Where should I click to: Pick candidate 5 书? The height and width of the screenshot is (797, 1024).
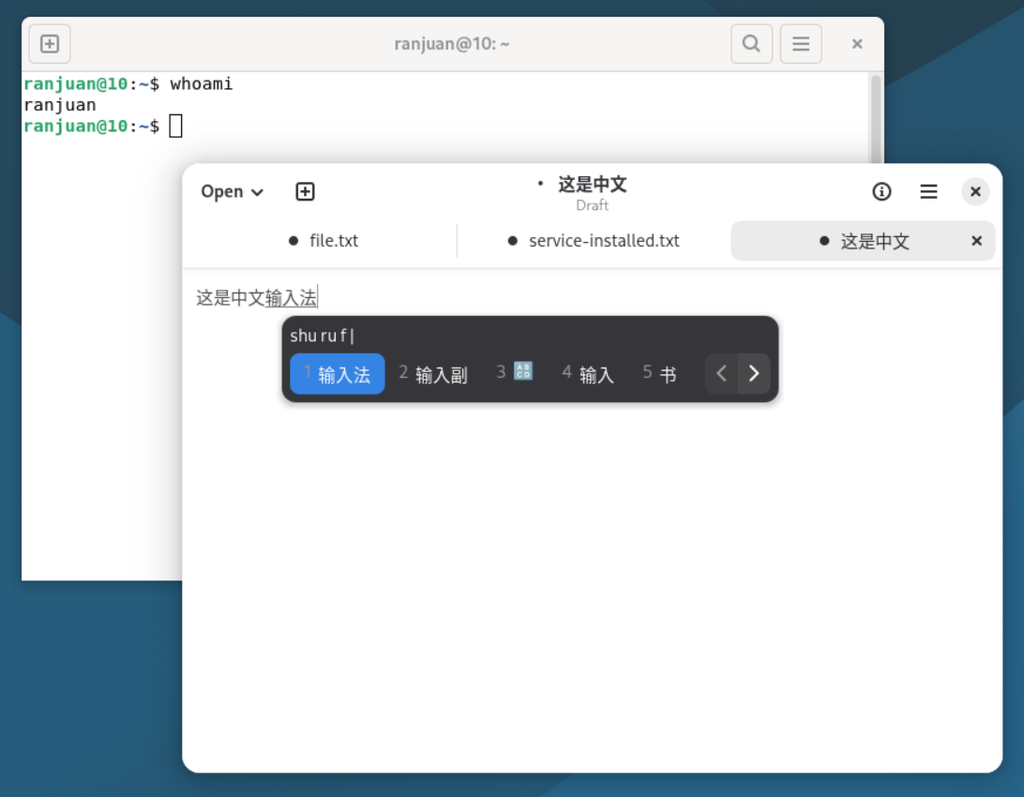(660, 374)
